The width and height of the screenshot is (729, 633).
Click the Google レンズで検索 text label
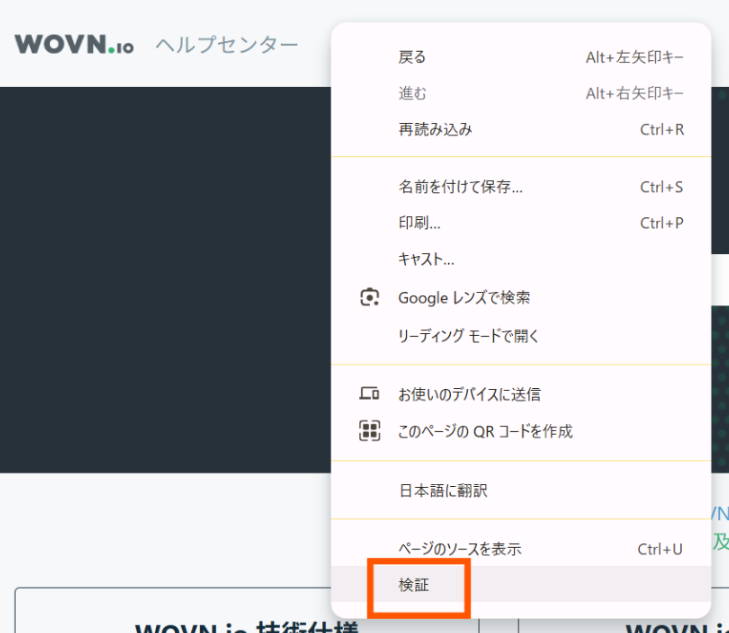tap(464, 298)
